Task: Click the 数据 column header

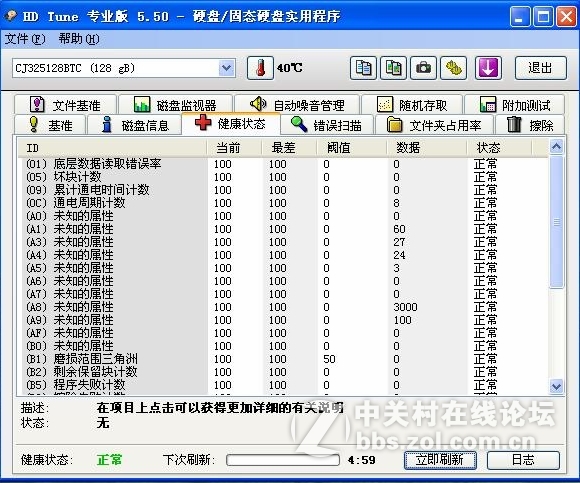Action: pyautogui.click(x=426, y=148)
